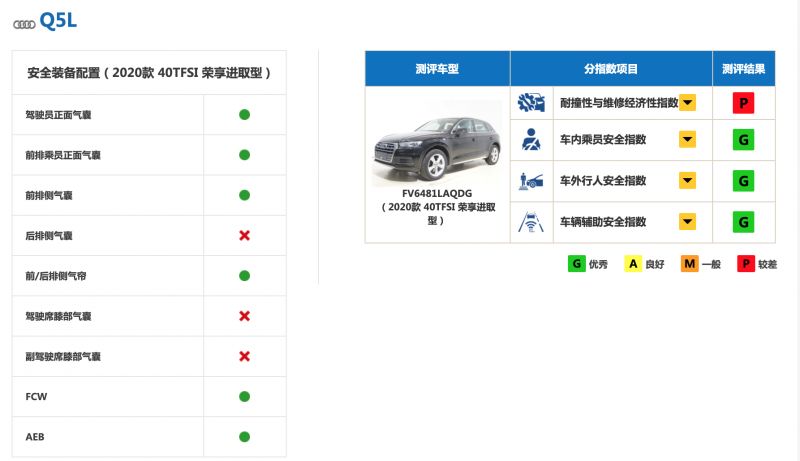Click the pedestrian safety icon

pos(531,181)
